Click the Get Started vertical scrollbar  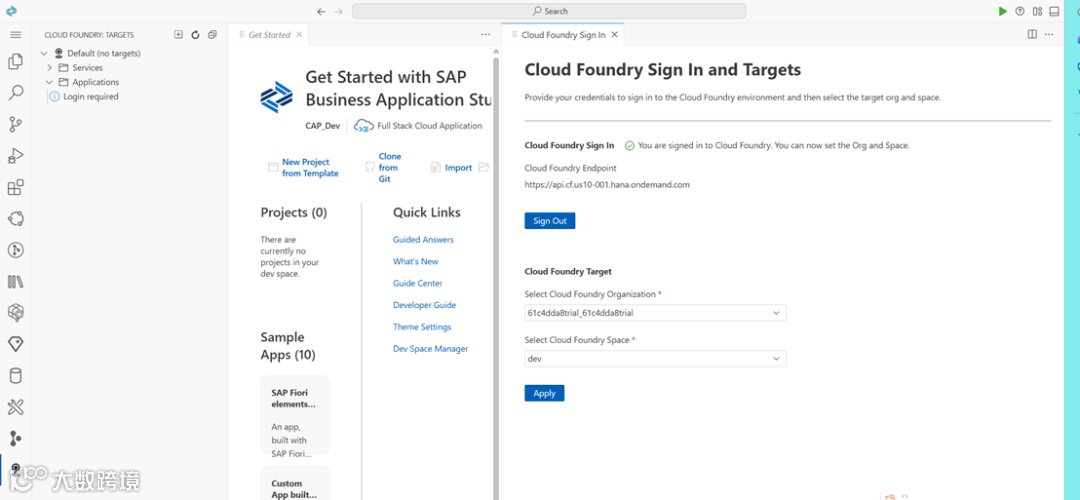tap(496, 200)
